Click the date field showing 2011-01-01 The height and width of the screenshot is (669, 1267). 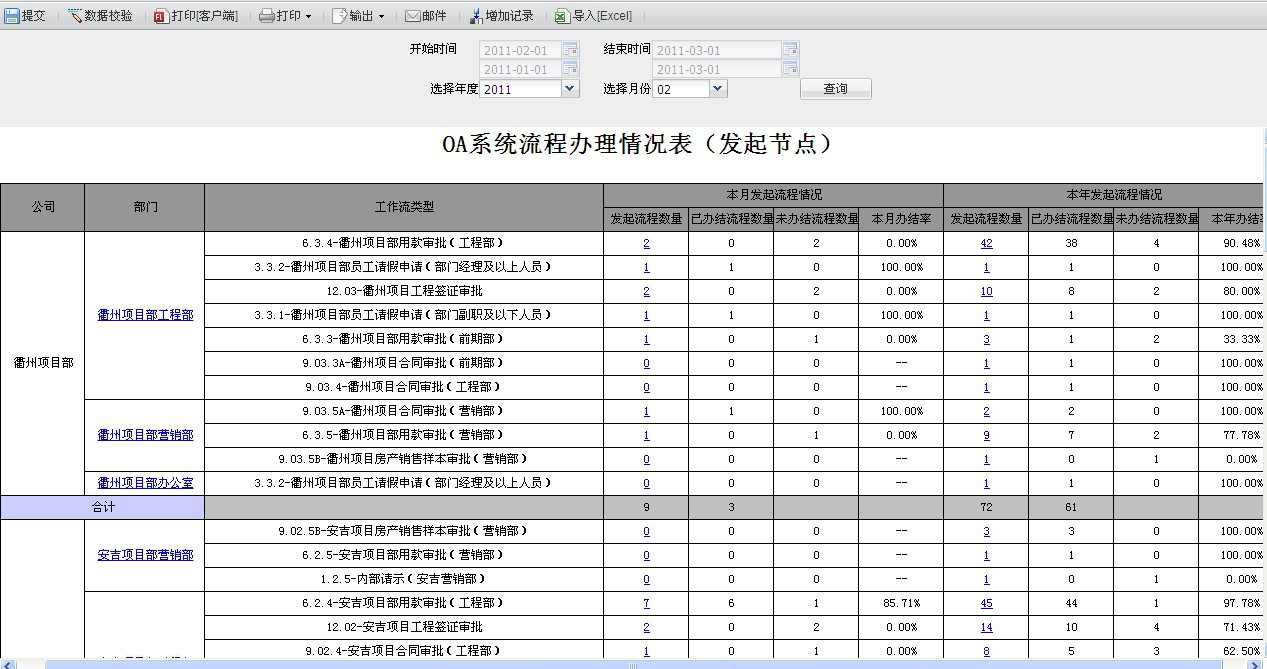(521, 70)
